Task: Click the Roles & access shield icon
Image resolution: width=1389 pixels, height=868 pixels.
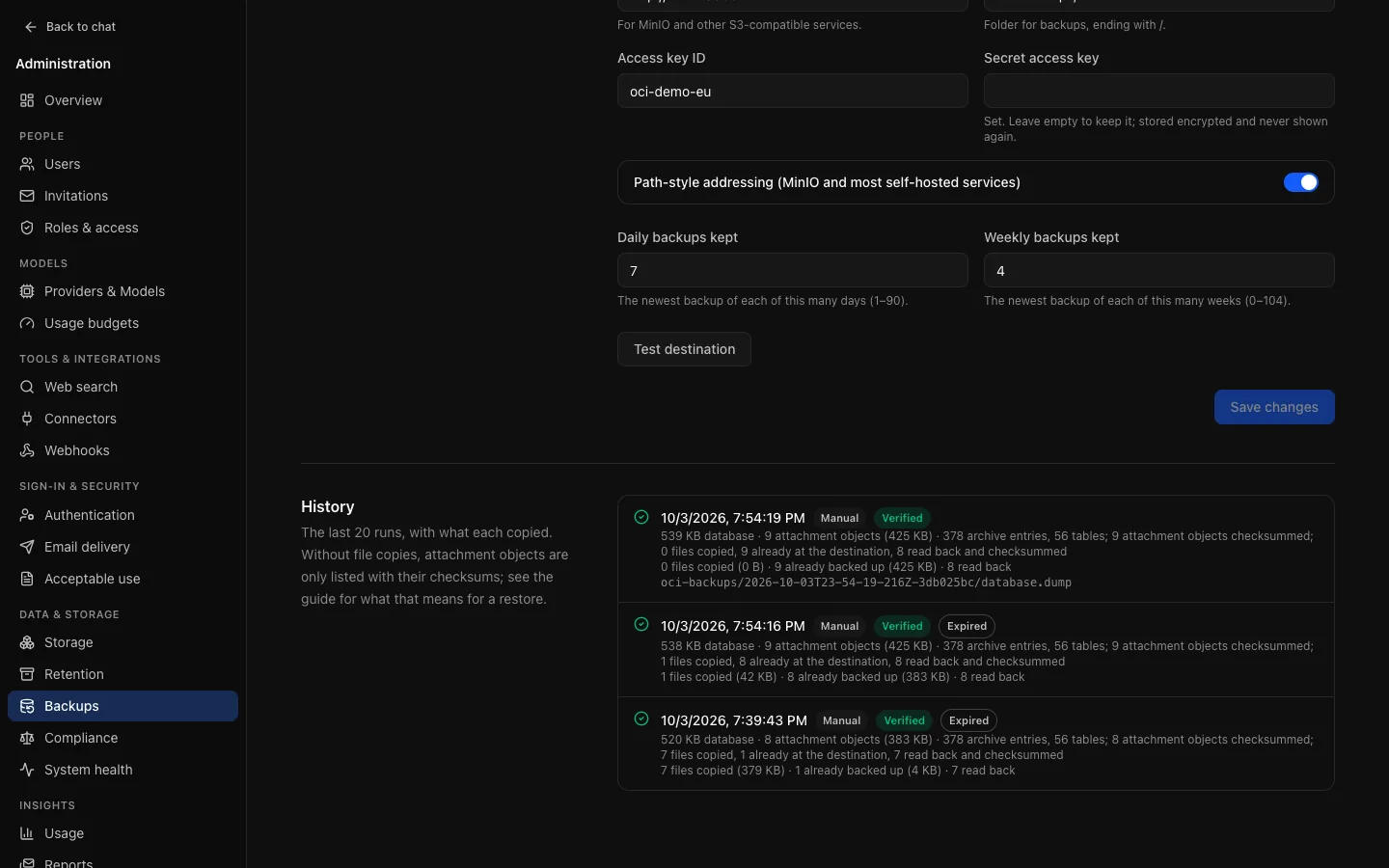Action: click(27, 228)
